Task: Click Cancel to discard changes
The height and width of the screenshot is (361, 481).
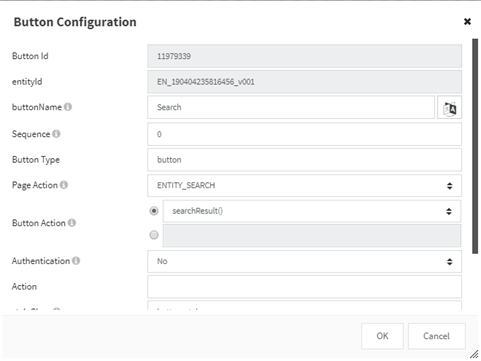Action: point(436,336)
